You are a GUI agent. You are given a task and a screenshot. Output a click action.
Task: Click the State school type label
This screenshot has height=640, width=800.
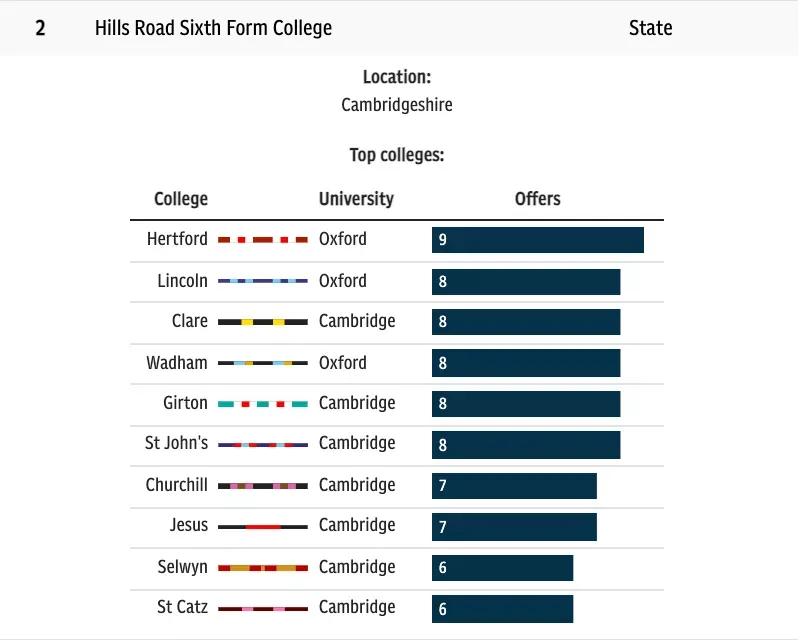pos(650,28)
